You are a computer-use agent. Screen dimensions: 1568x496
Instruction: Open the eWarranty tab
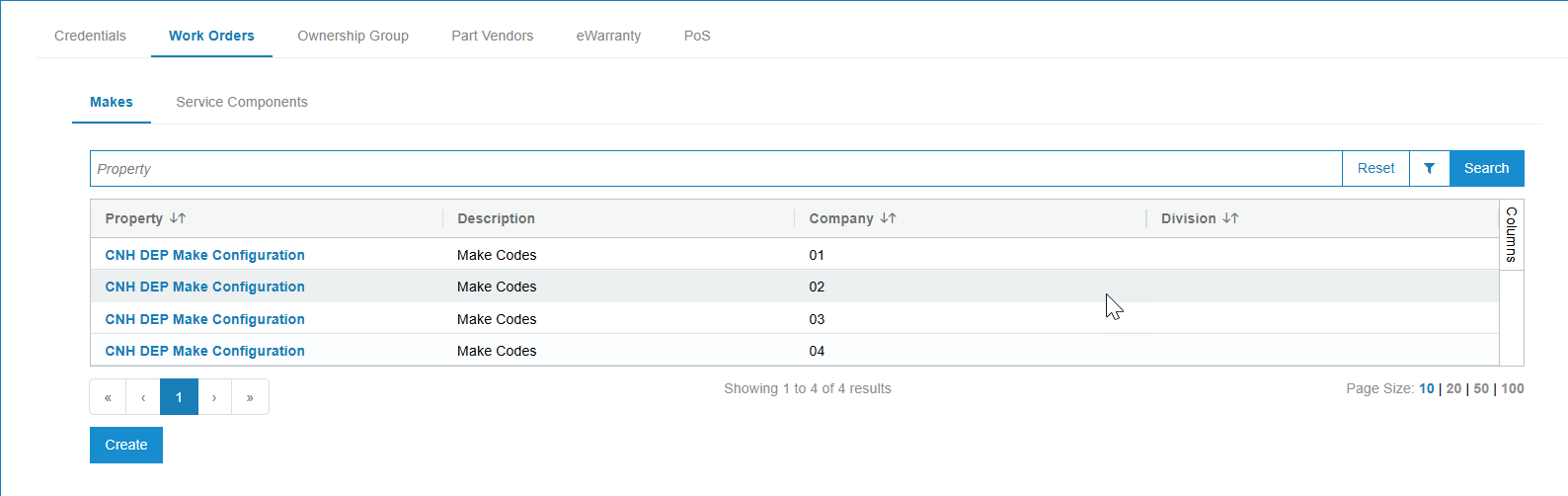[608, 36]
